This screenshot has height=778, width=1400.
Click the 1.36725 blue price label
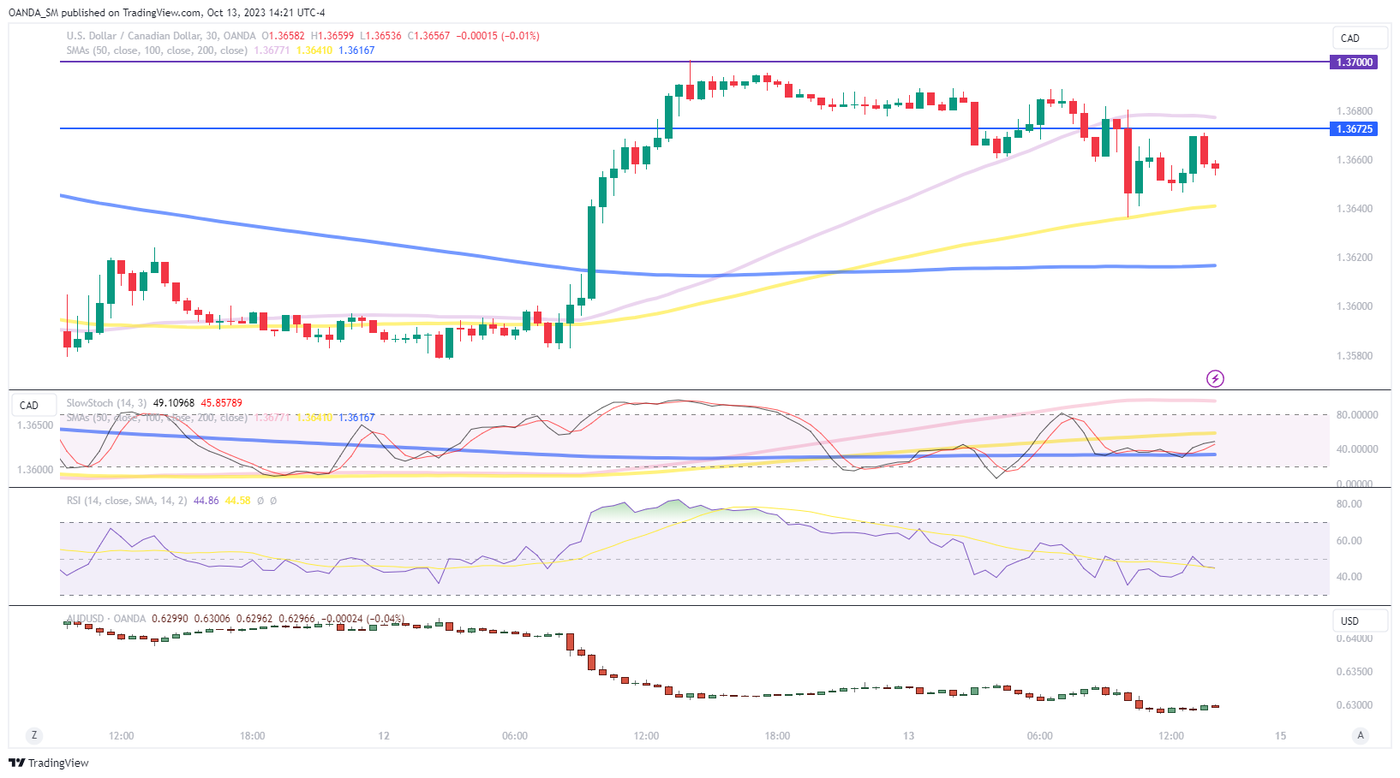pyautogui.click(x=1357, y=129)
